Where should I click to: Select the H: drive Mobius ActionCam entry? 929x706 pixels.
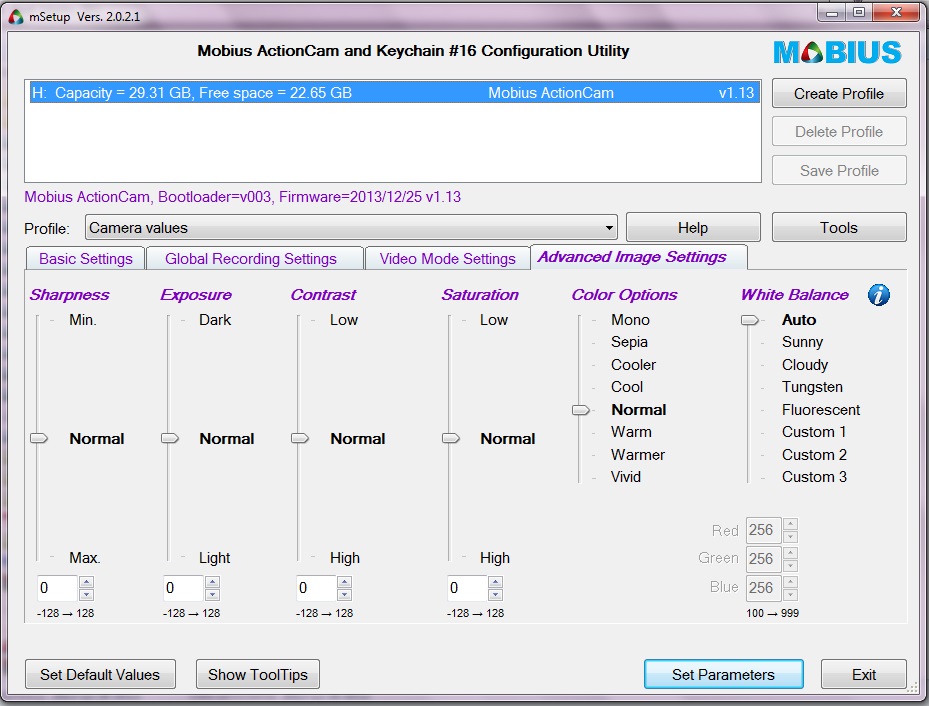pos(392,93)
